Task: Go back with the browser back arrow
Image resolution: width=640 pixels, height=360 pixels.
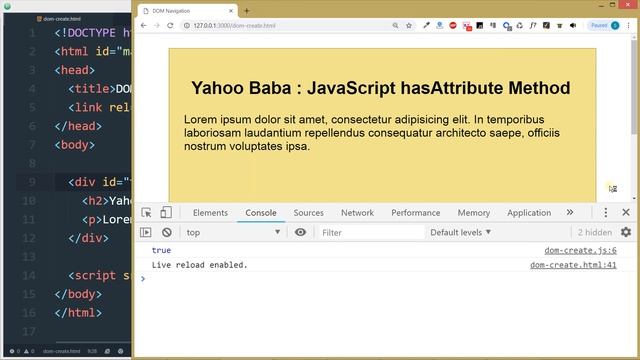Action: (144, 25)
